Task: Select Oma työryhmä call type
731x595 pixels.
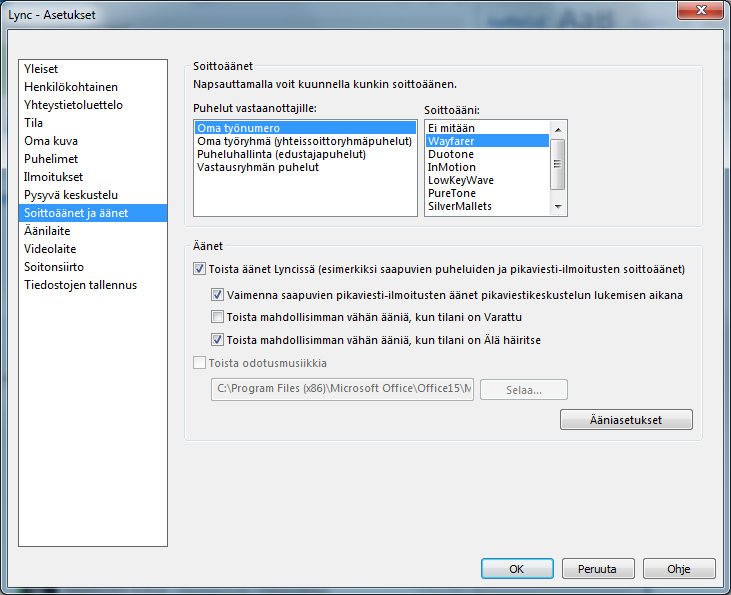Action: point(305,141)
